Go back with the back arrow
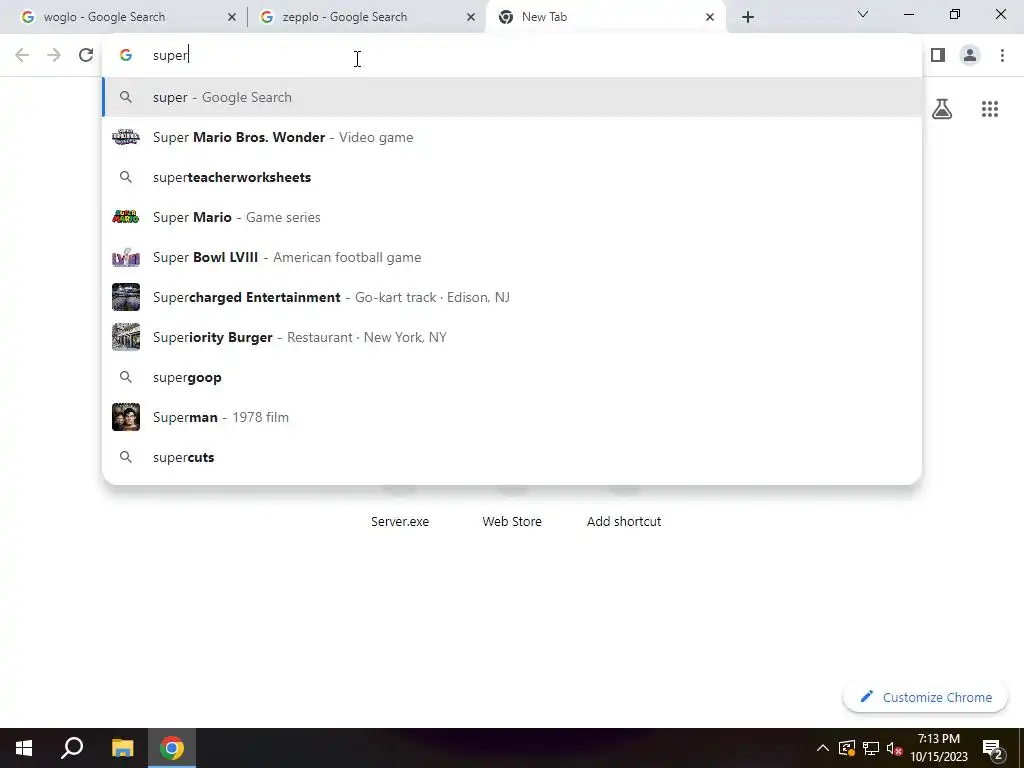1024x768 pixels. (x=22, y=56)
